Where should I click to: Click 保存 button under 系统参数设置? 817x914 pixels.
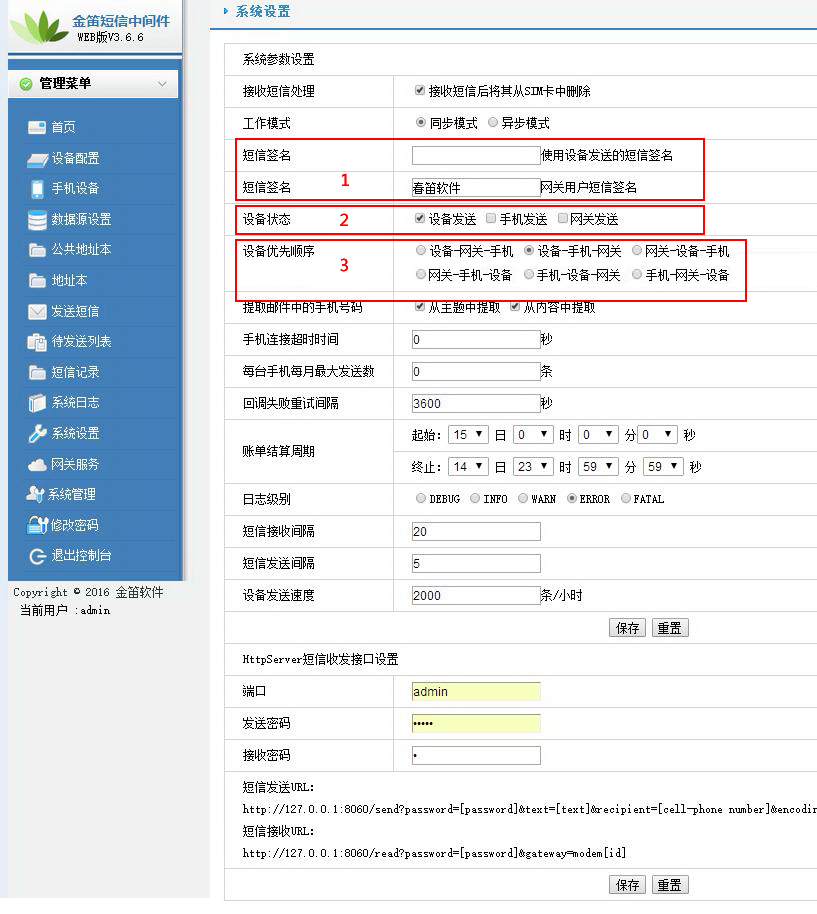point(627,628)
